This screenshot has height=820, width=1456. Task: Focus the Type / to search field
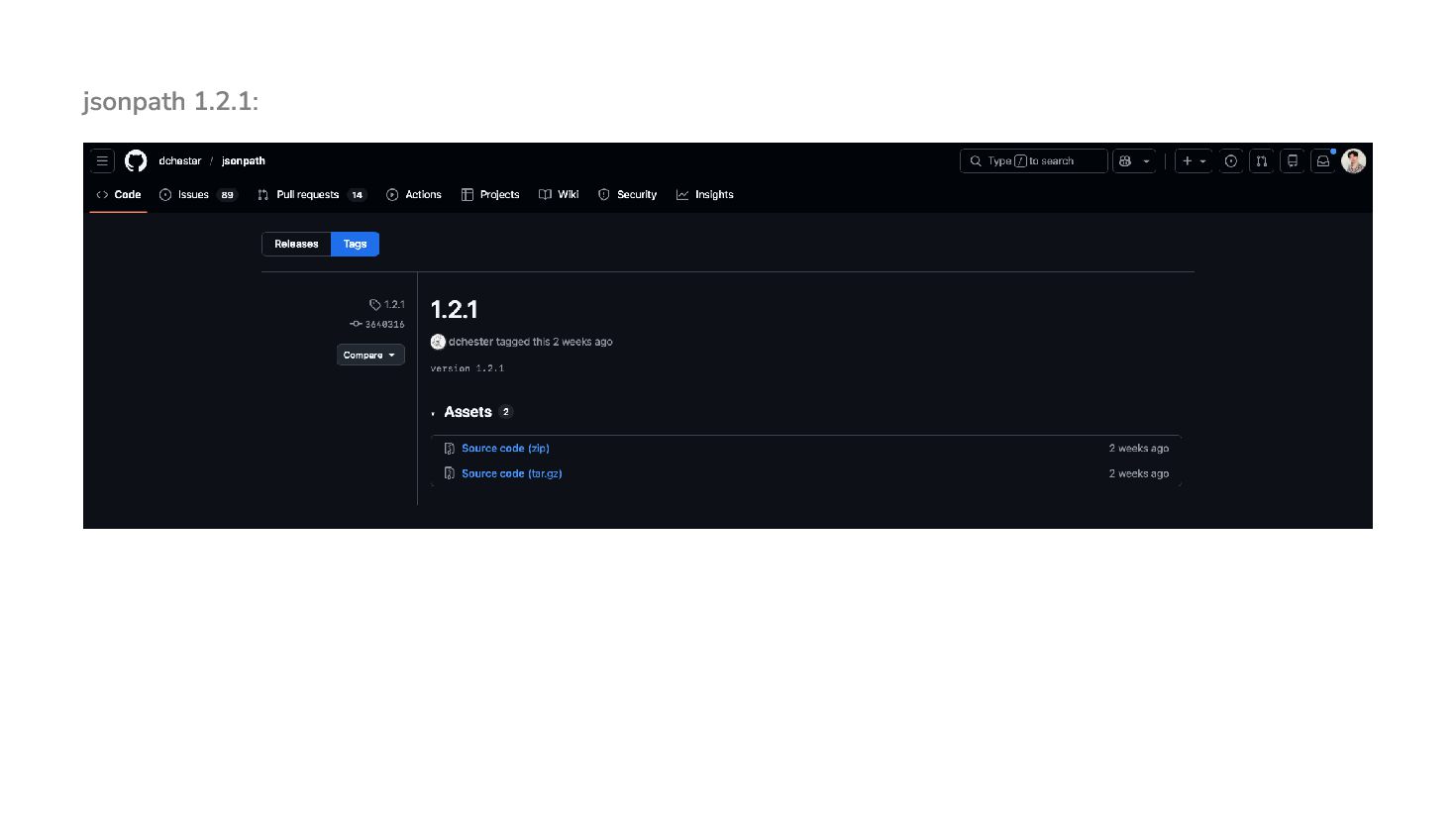1033,160
